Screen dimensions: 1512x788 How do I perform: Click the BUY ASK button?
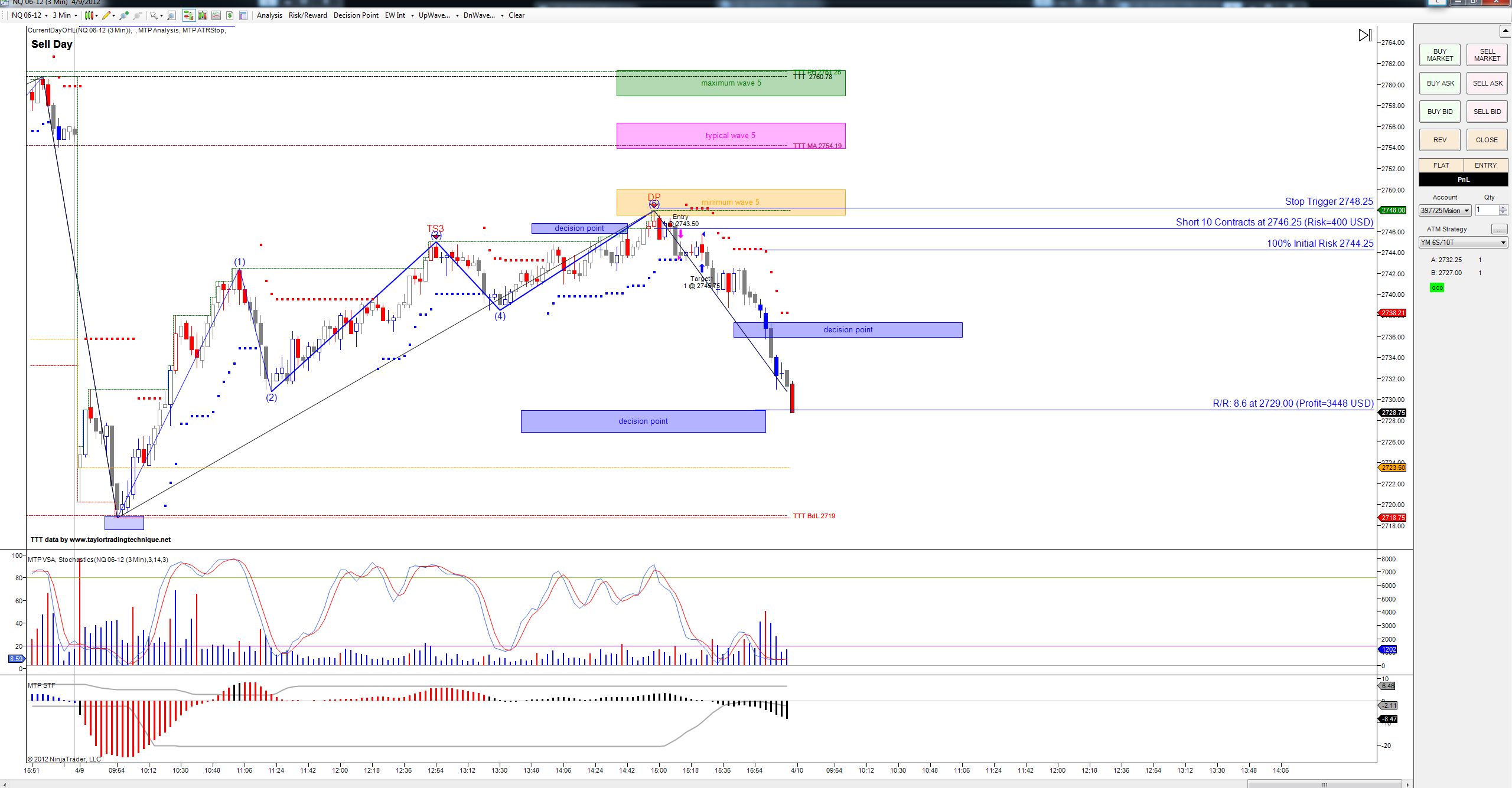[x=1440, y=83]
